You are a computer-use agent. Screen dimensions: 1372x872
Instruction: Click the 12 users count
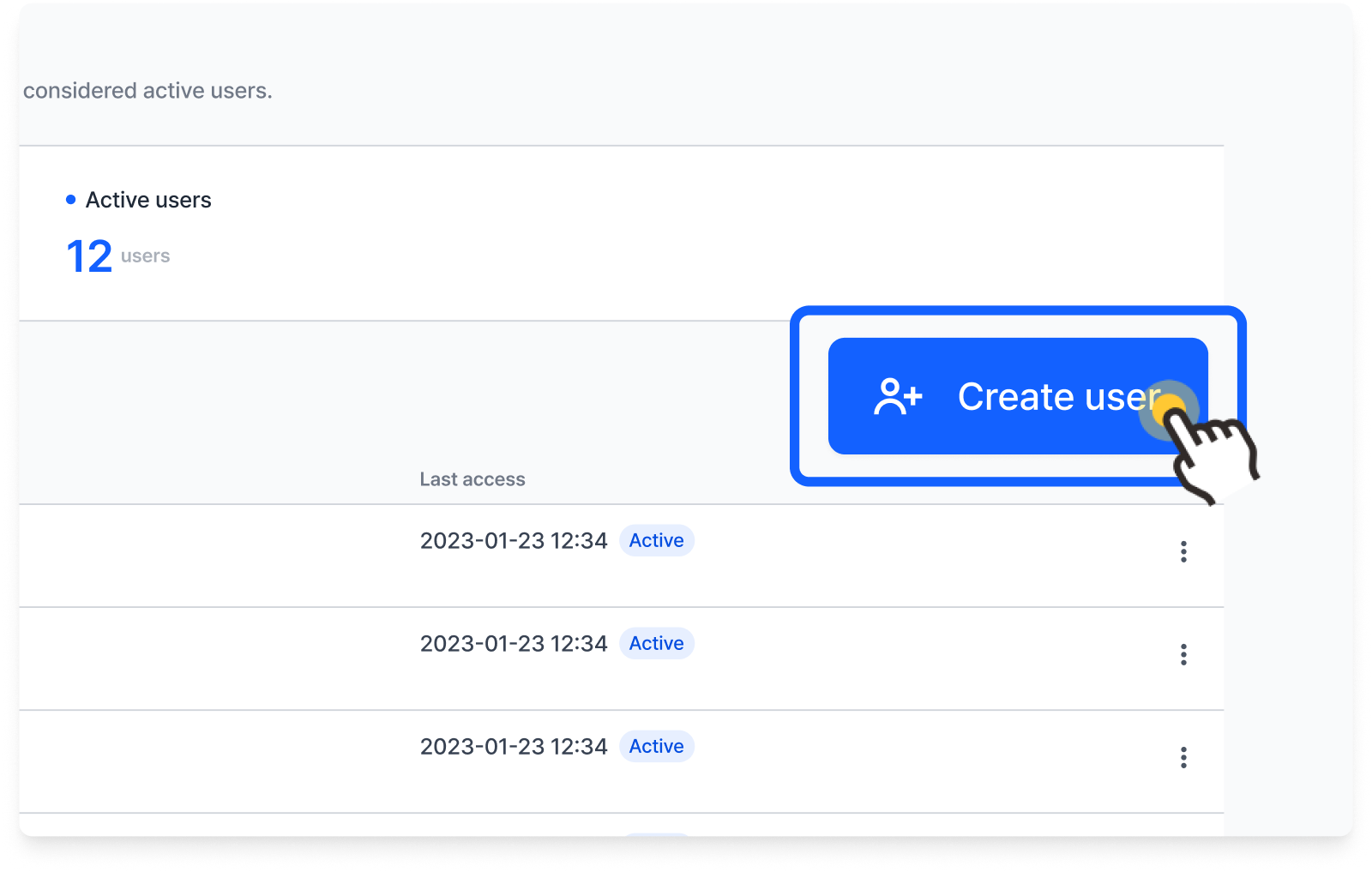(x=118, y=256)
